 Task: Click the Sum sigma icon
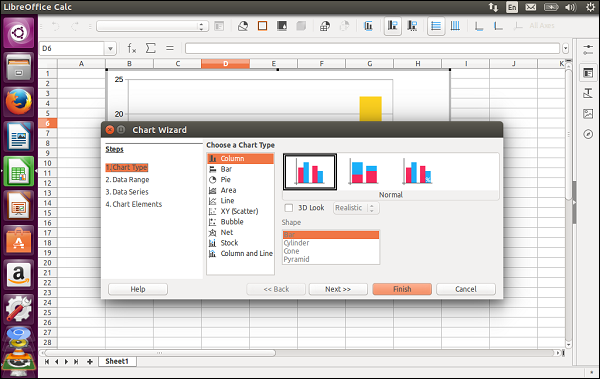click(151, 48)
